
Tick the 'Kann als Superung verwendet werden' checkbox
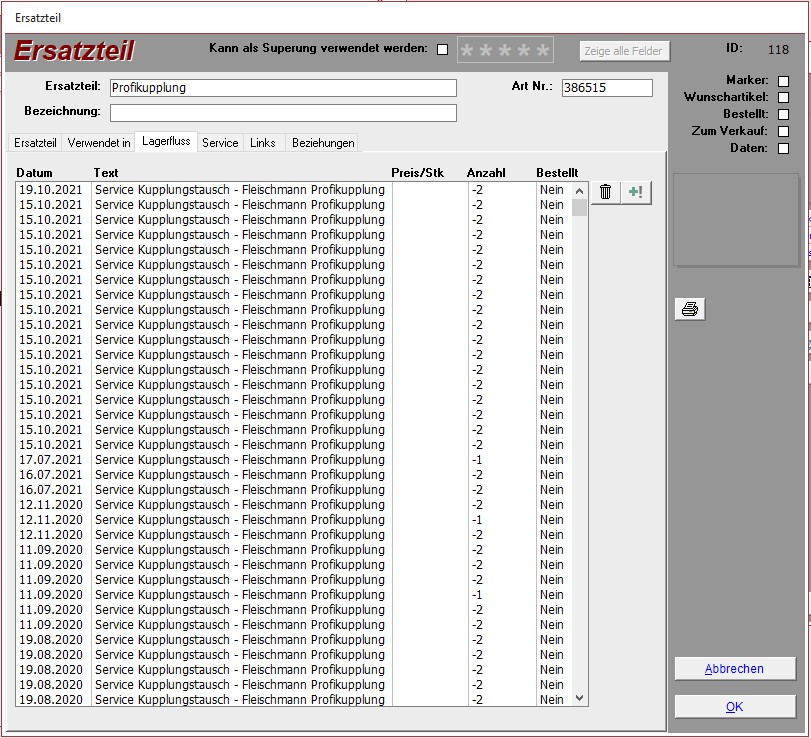(442, 50)
